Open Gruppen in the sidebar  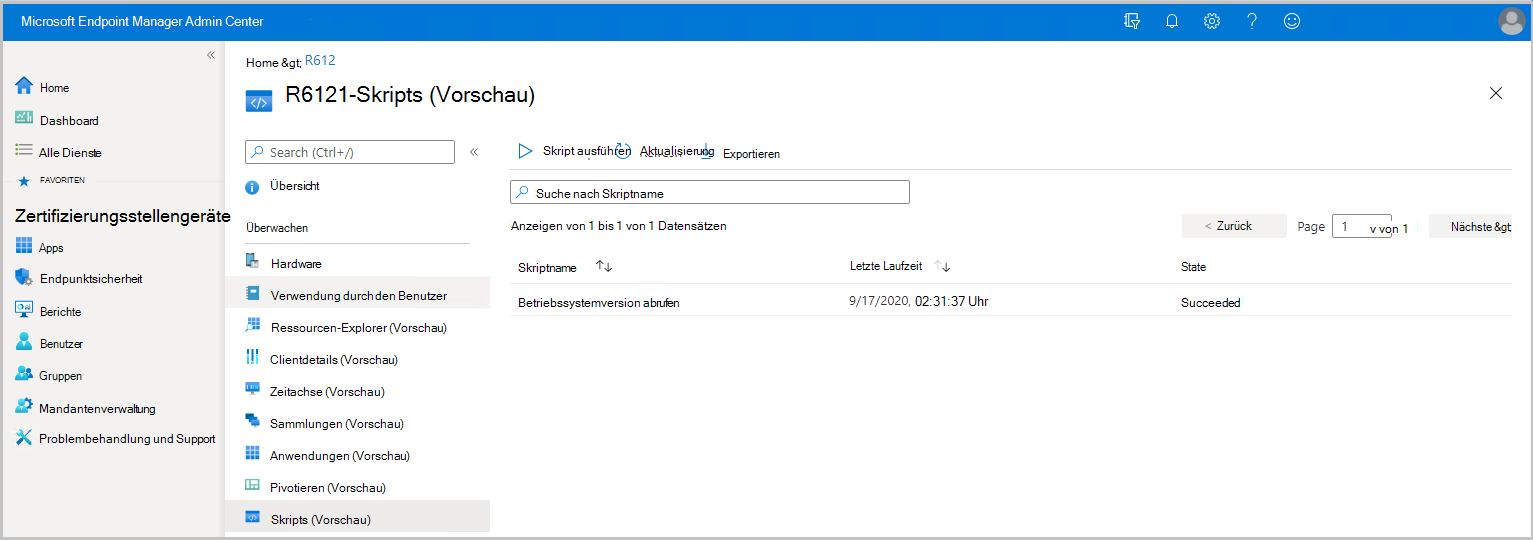[x=61, y=376]
